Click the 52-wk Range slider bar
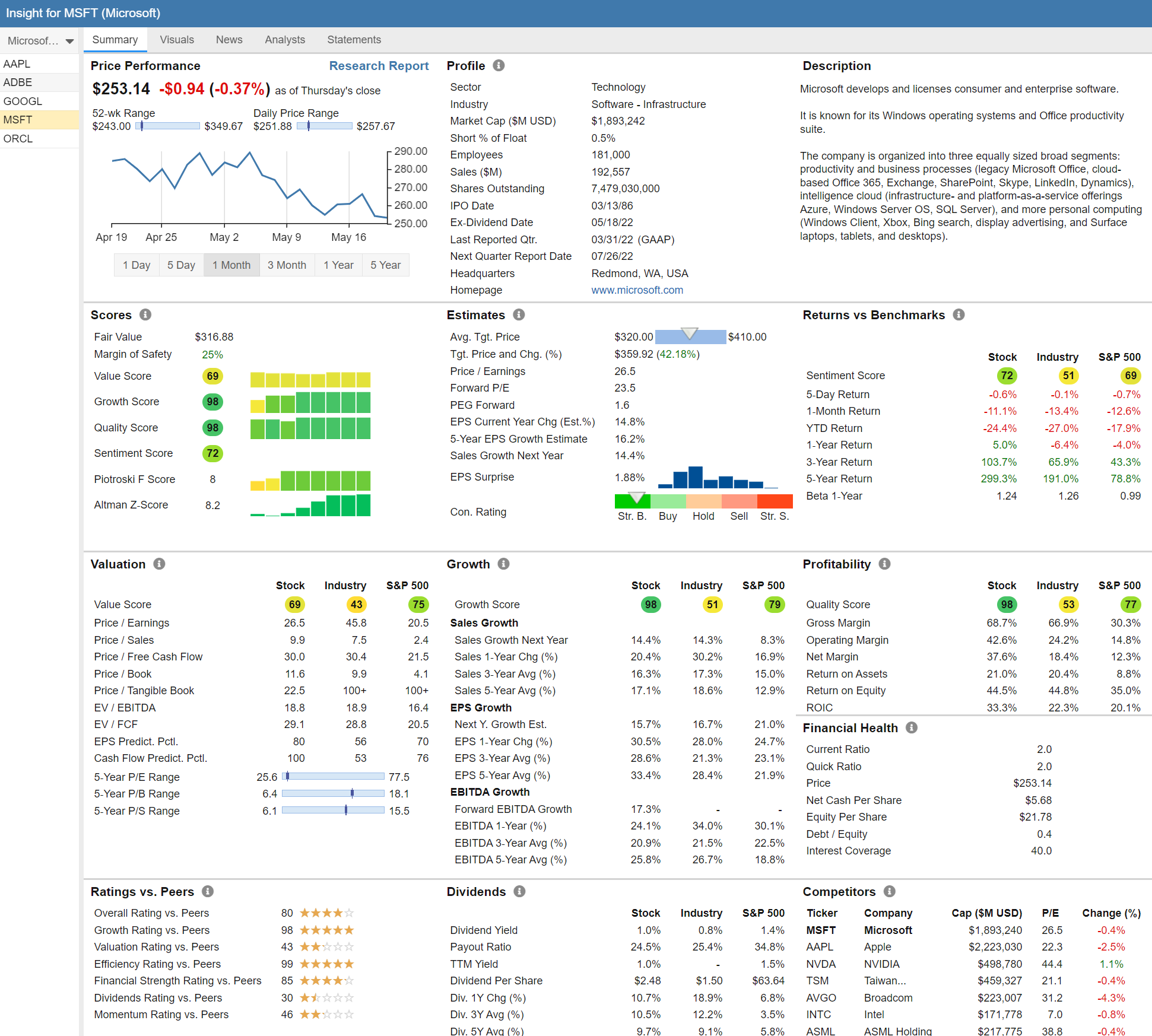The height and width of the screenshot is (1036, 1152). point(168,126)
